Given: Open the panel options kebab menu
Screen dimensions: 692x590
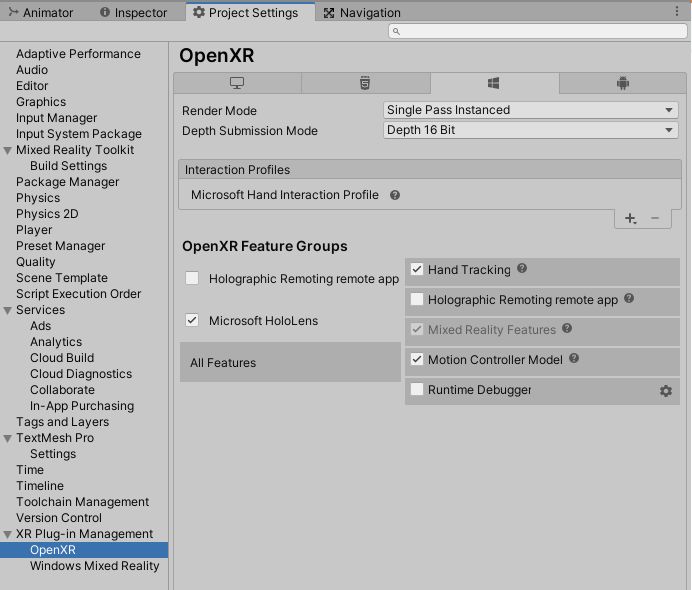Looking at the screenshot, I should (x=677, y=11).
